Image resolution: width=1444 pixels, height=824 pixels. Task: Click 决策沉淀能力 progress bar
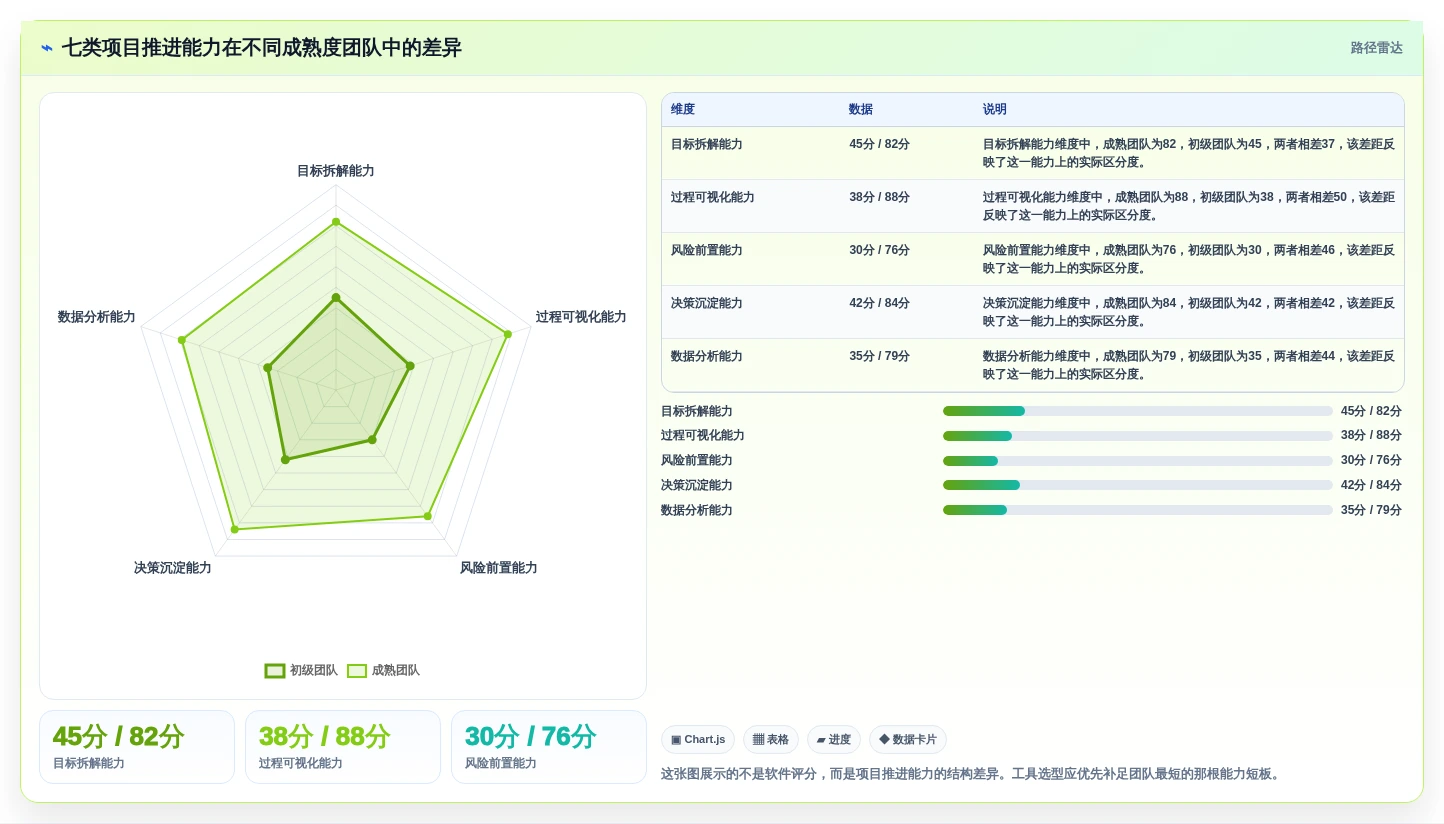pos(1138,485)
